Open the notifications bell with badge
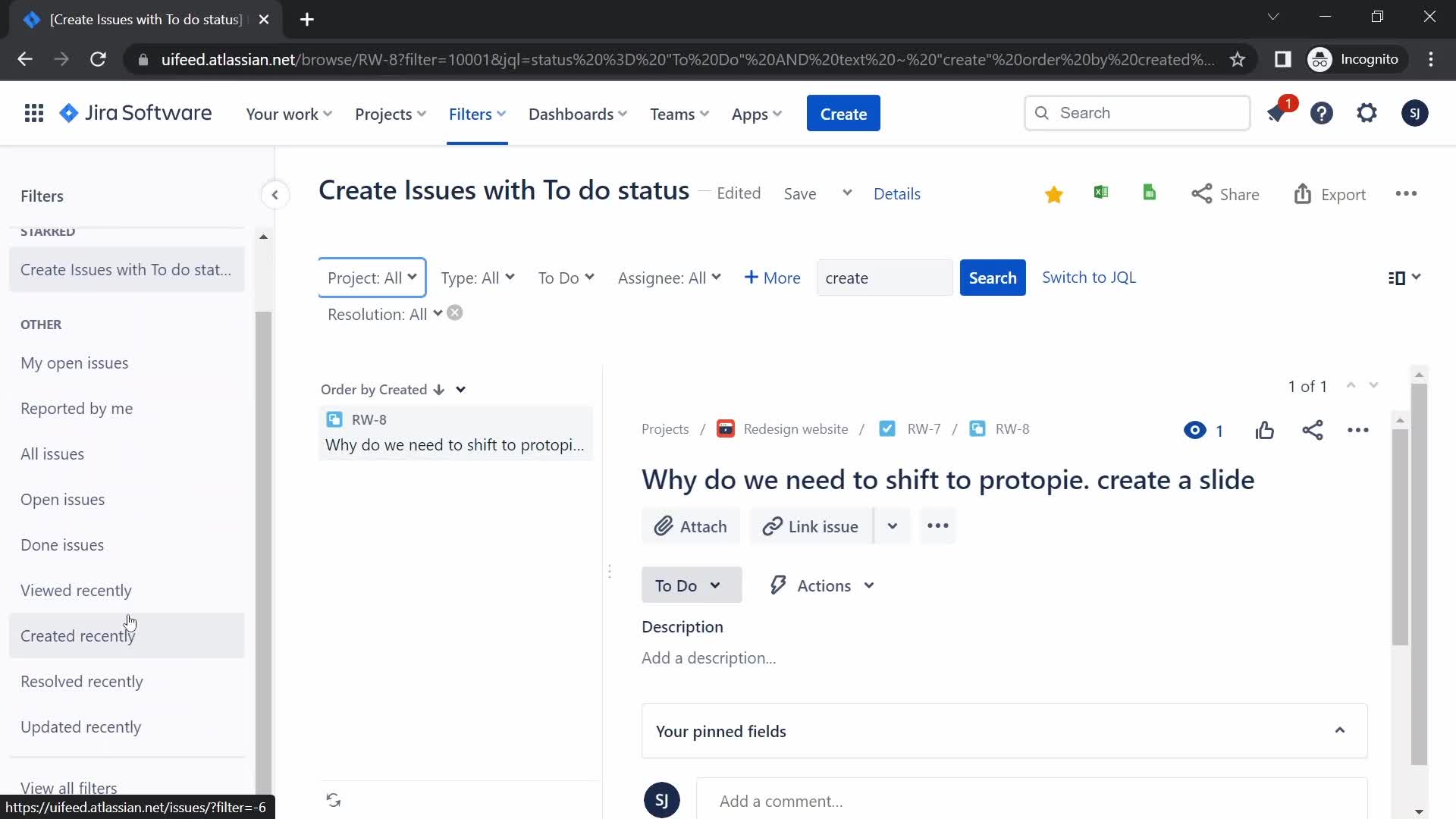Image resolution: width=1456 pixels, height=819 pixels. click(1276, 114)
